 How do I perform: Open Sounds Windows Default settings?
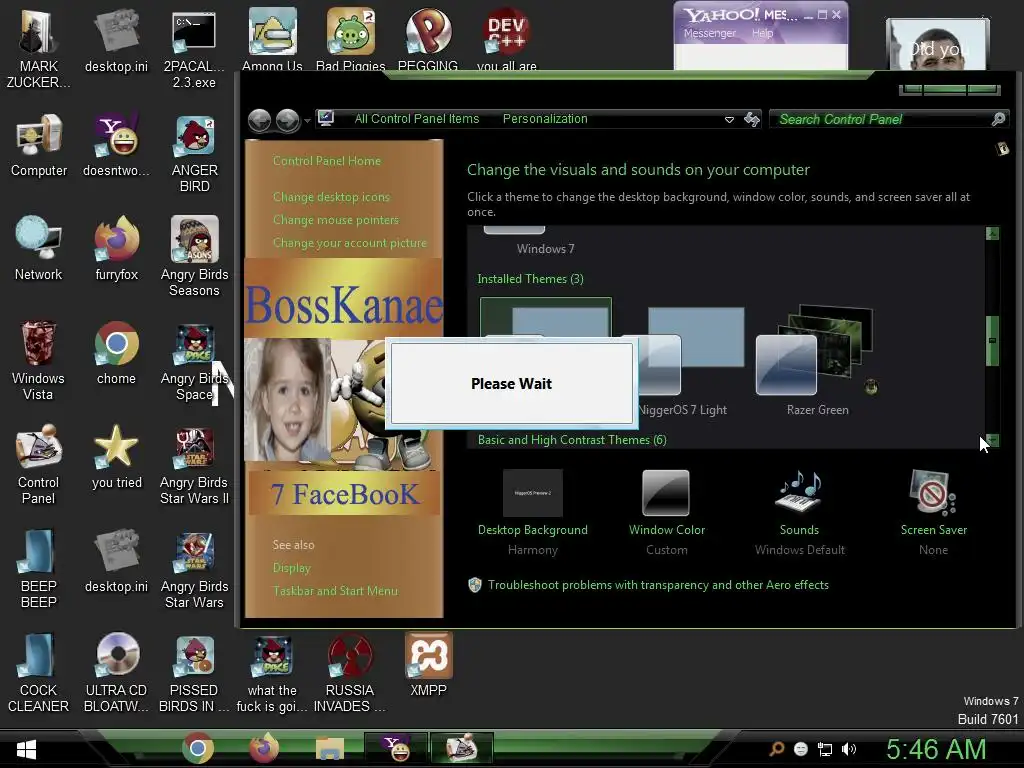[799, 512]
